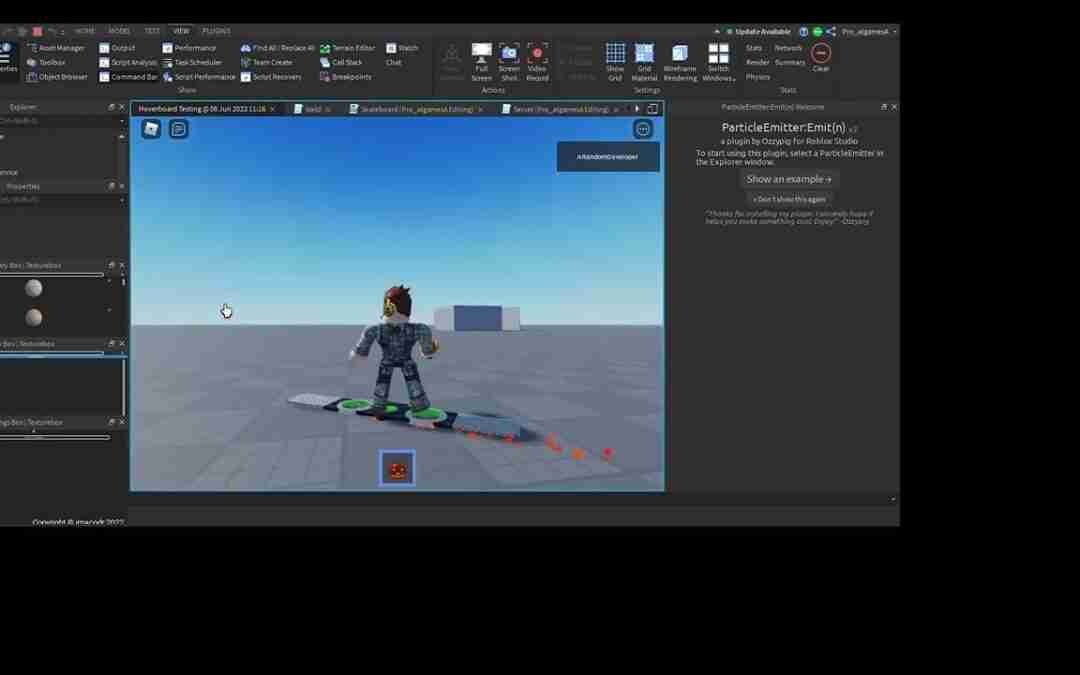The image size is (1080, 675).
Task: Select the VIEW ribbon tab
Action: [180, 31]
